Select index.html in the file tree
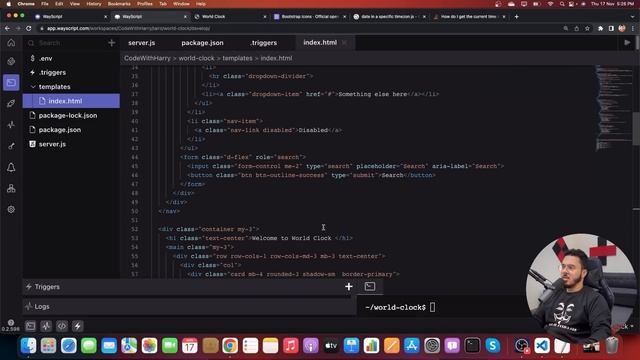 coord(71,101)
